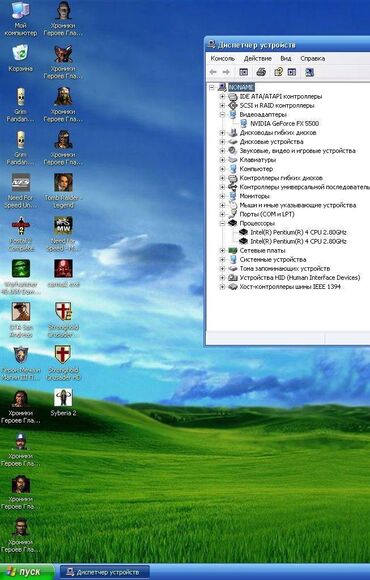Click the Процессоры chip icon

(232, 223)
